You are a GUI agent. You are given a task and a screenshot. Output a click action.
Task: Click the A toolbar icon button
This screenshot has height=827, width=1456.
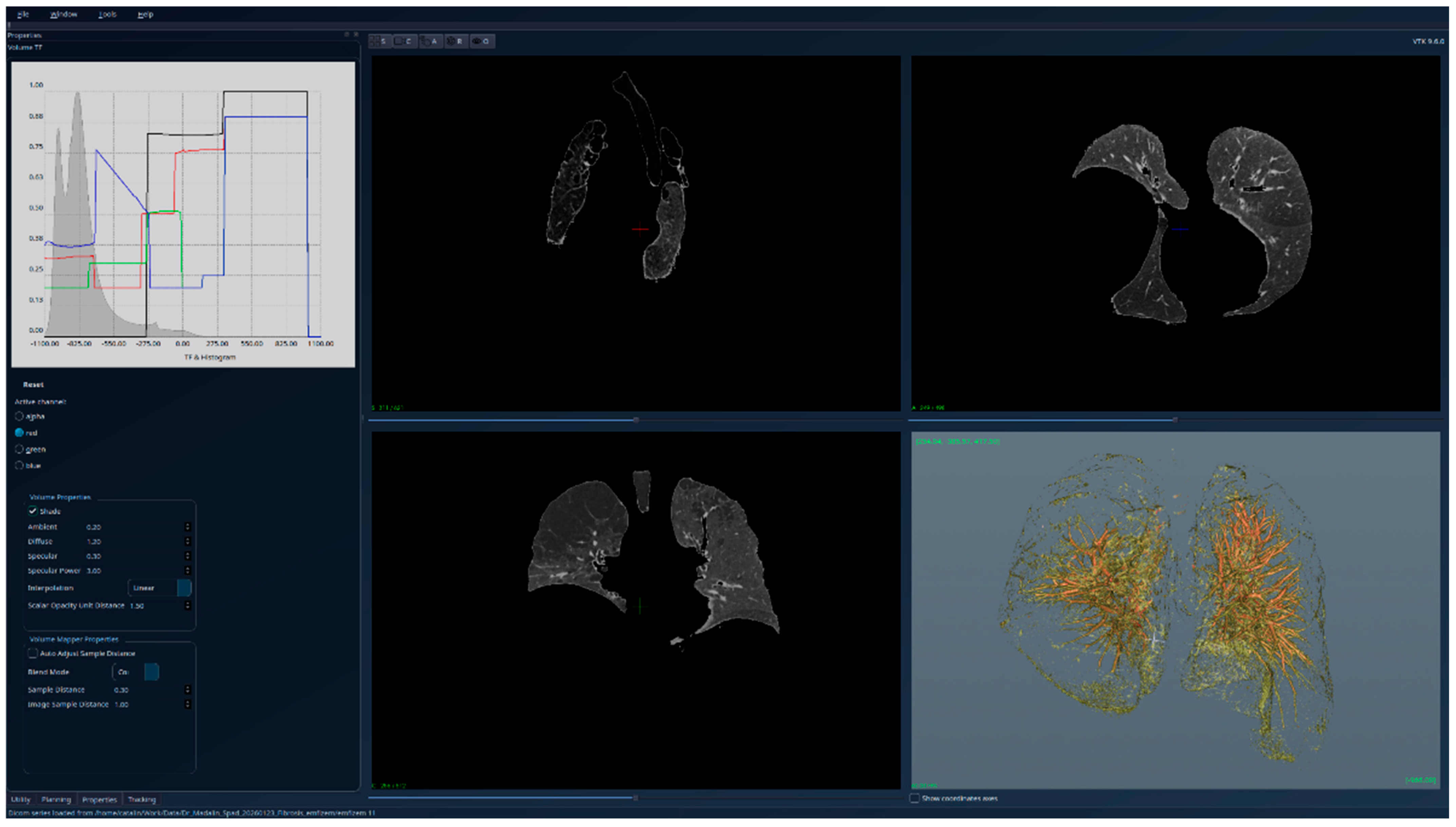430,41
